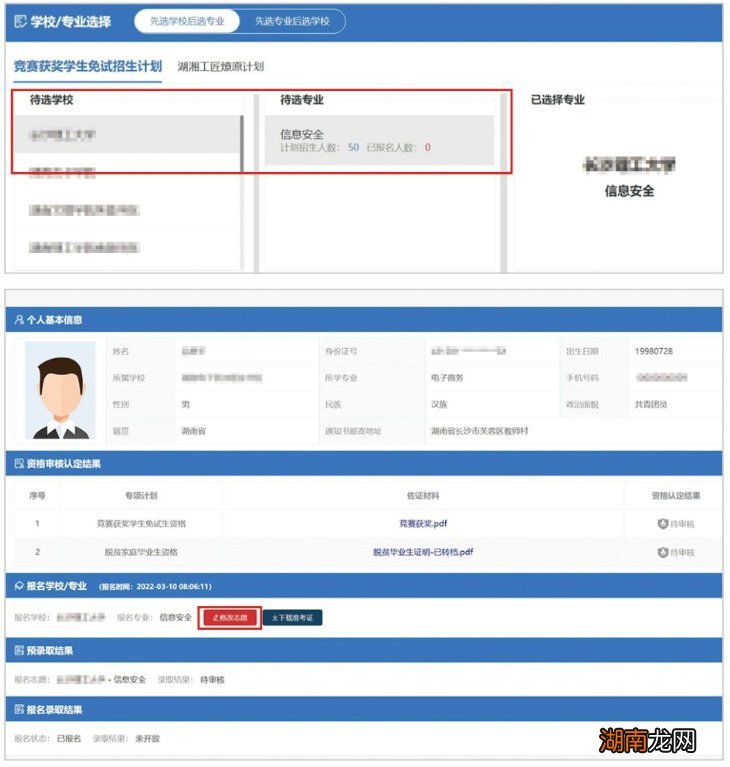Click the 预录取结果 section icon
This screenshot has height=767, width=730.
[19, 651]
